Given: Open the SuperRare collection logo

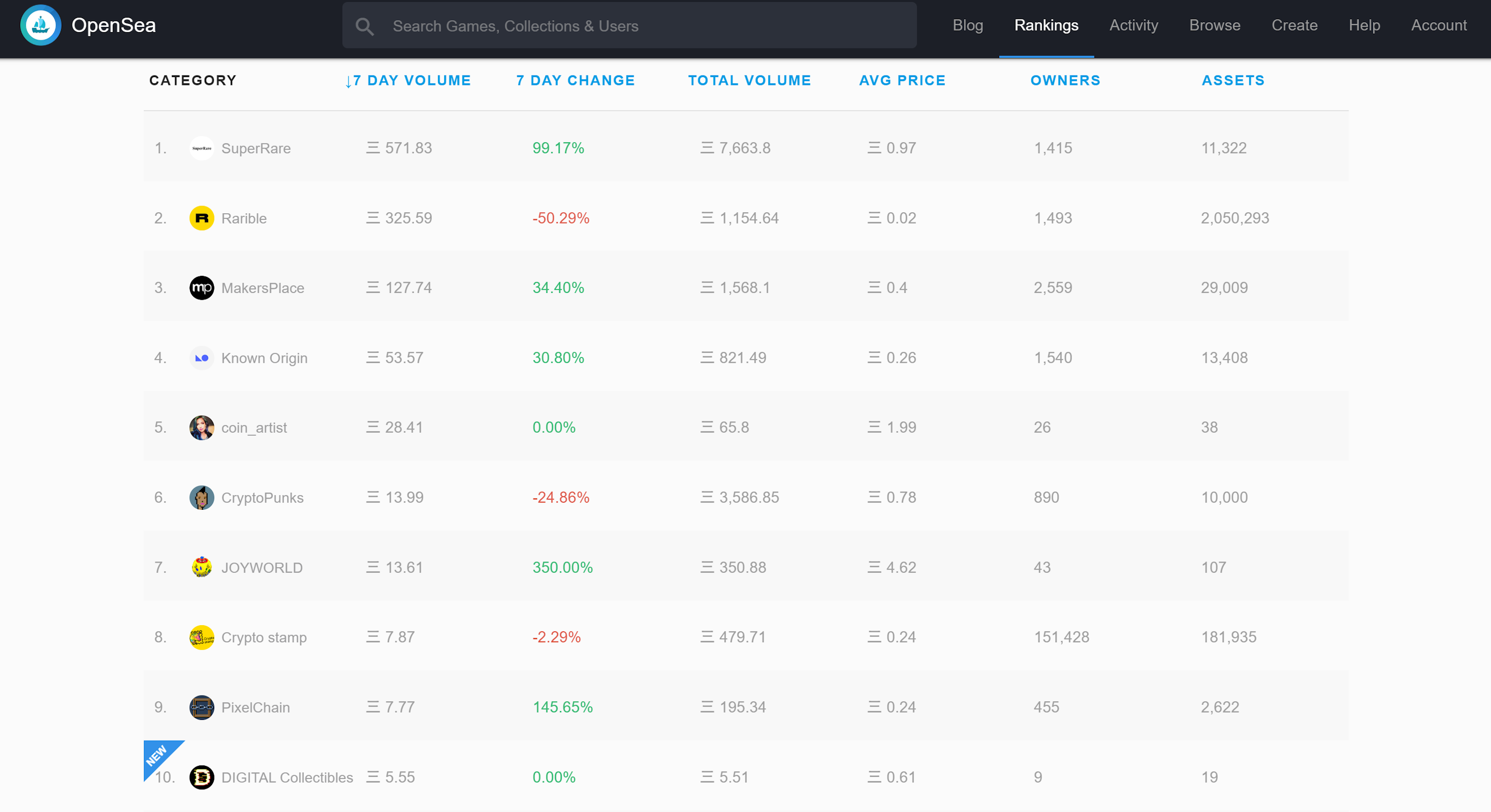Looking at the screenshot, I should click(201, 148).
